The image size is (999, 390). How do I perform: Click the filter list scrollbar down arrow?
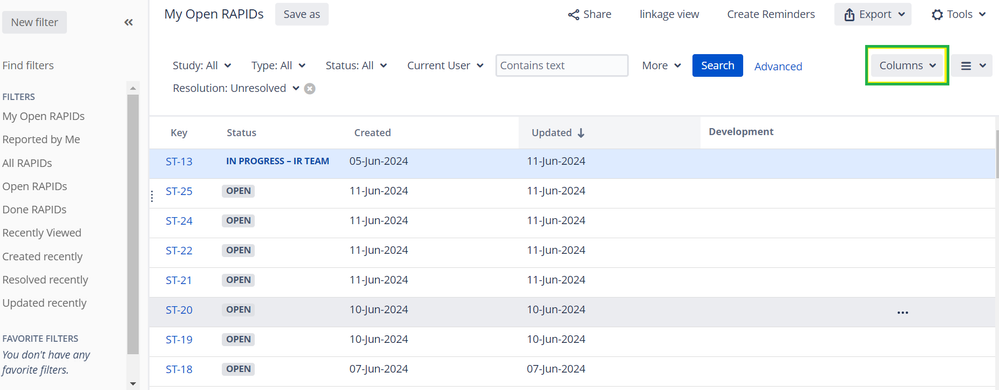coord(133,384)
